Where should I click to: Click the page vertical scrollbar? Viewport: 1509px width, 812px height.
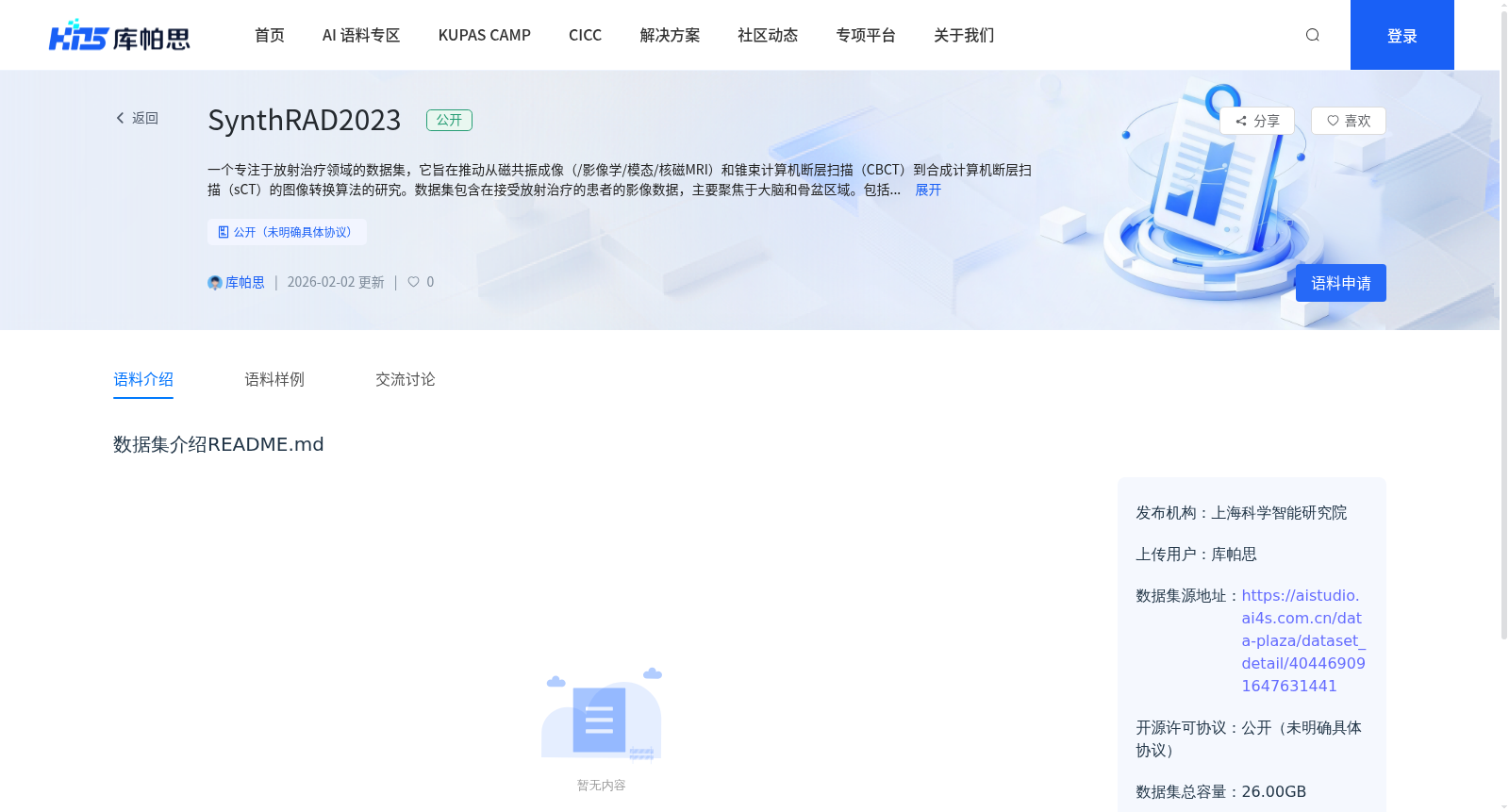(1504, 325)
